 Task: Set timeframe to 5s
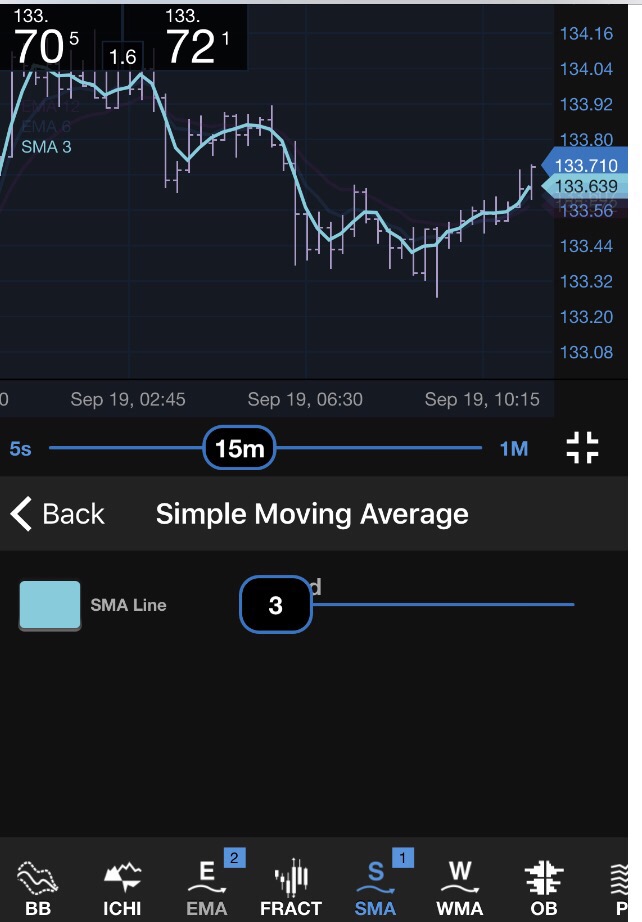pos(20,449)
